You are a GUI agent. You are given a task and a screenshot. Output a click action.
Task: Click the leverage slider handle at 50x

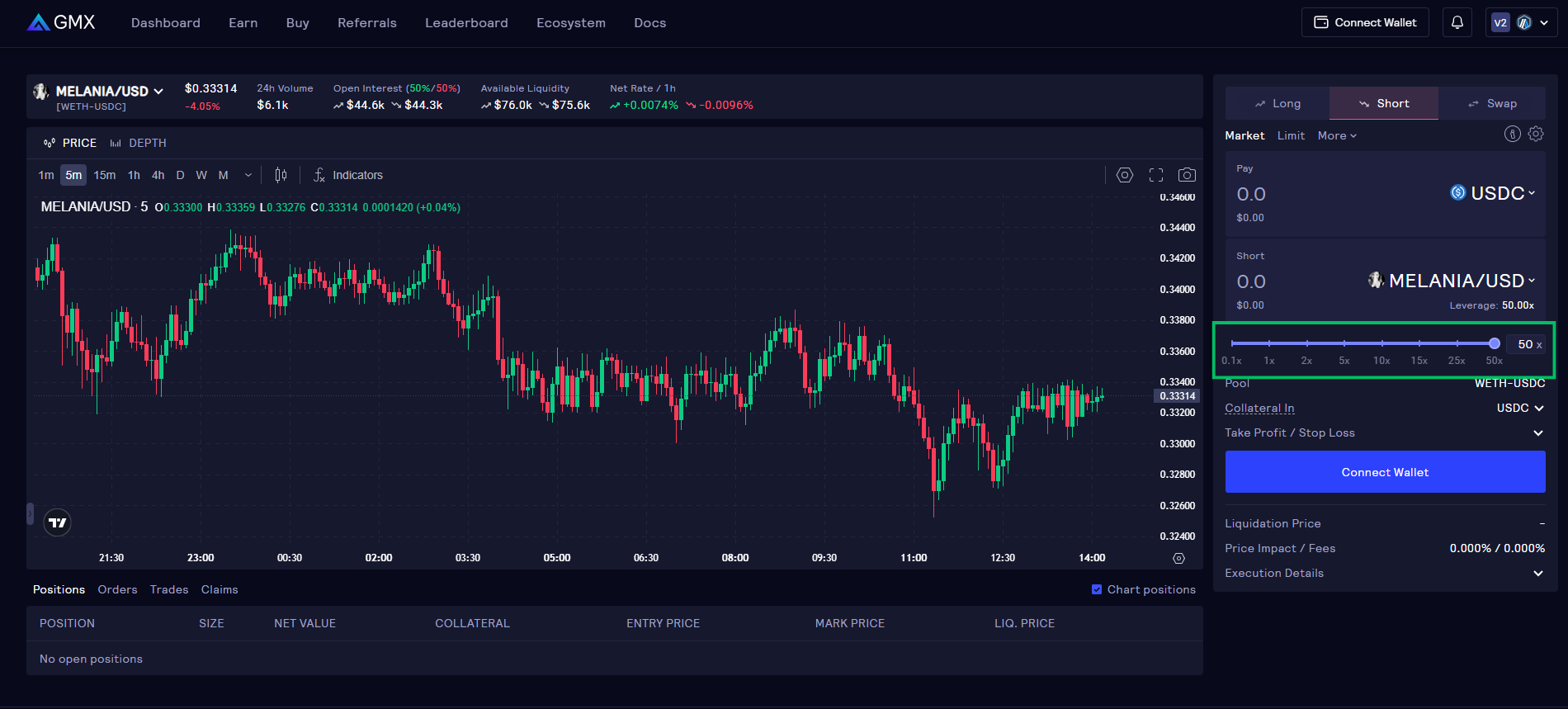pos(1495,343)
